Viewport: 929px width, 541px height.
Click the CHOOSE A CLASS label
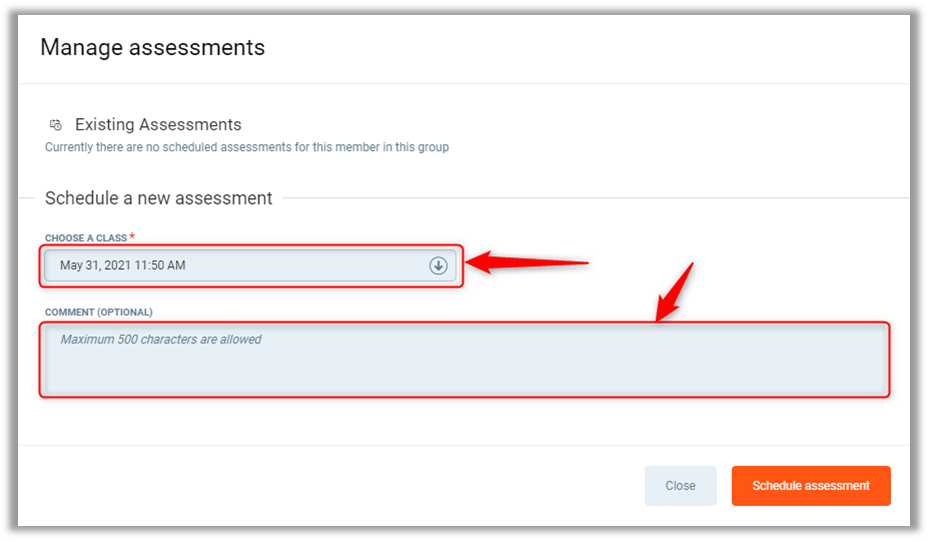tap(85, 238)
